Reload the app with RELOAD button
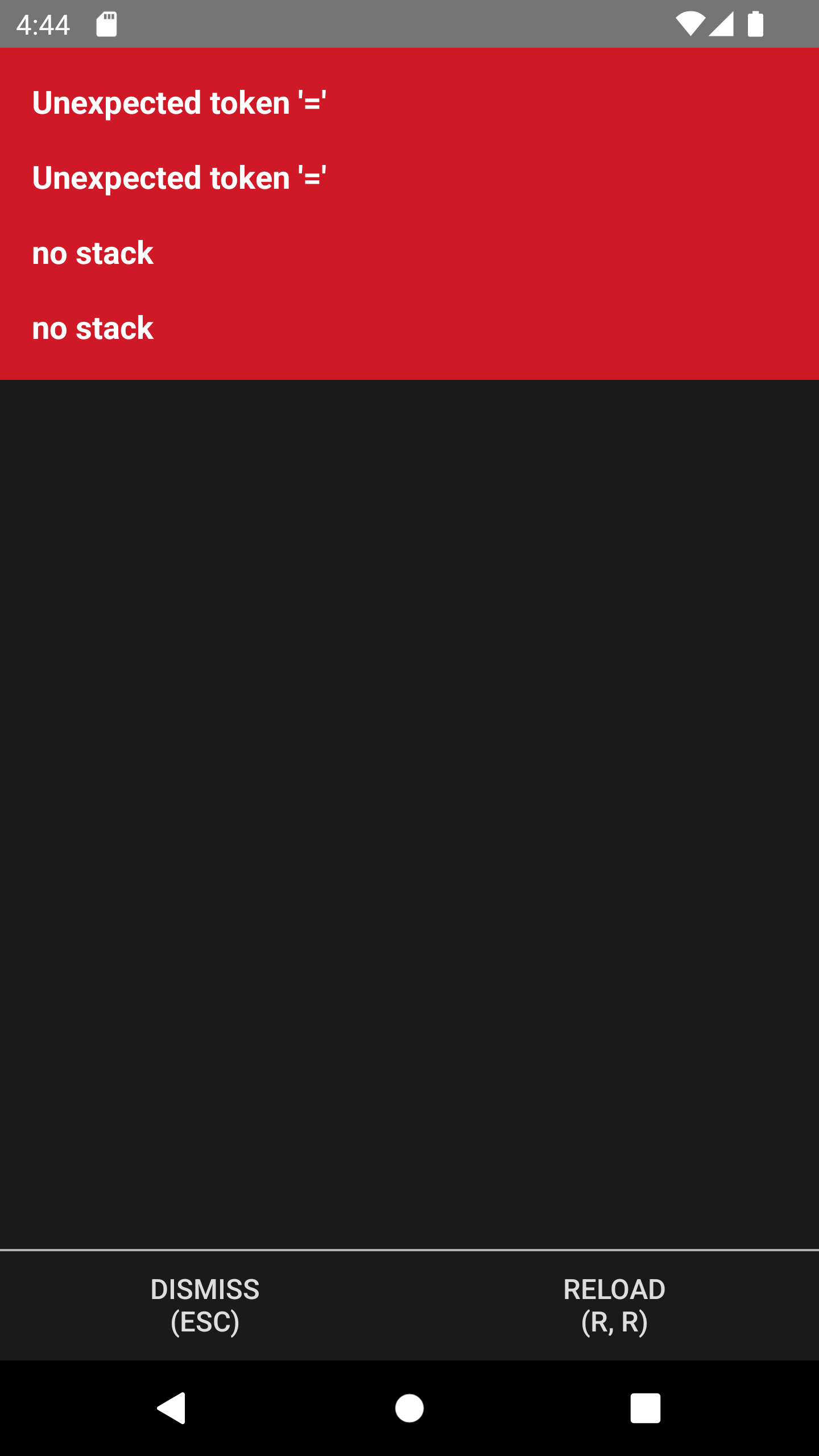This screenshot has height=1456, width=819. 614,1305
